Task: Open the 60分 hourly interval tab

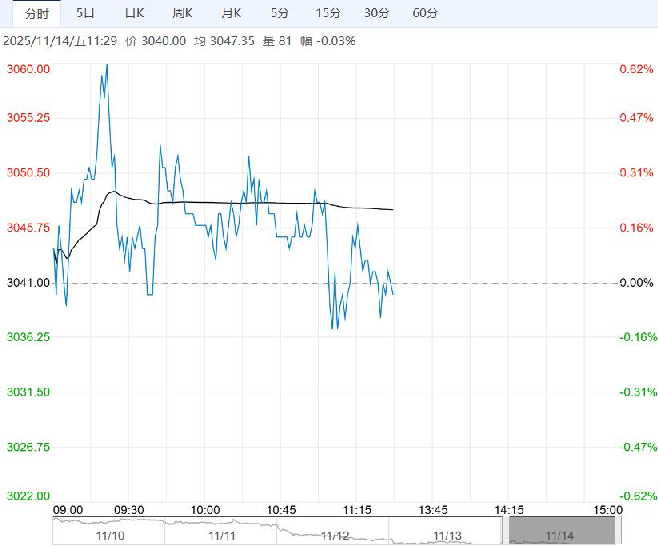Action: coord(425,13)
